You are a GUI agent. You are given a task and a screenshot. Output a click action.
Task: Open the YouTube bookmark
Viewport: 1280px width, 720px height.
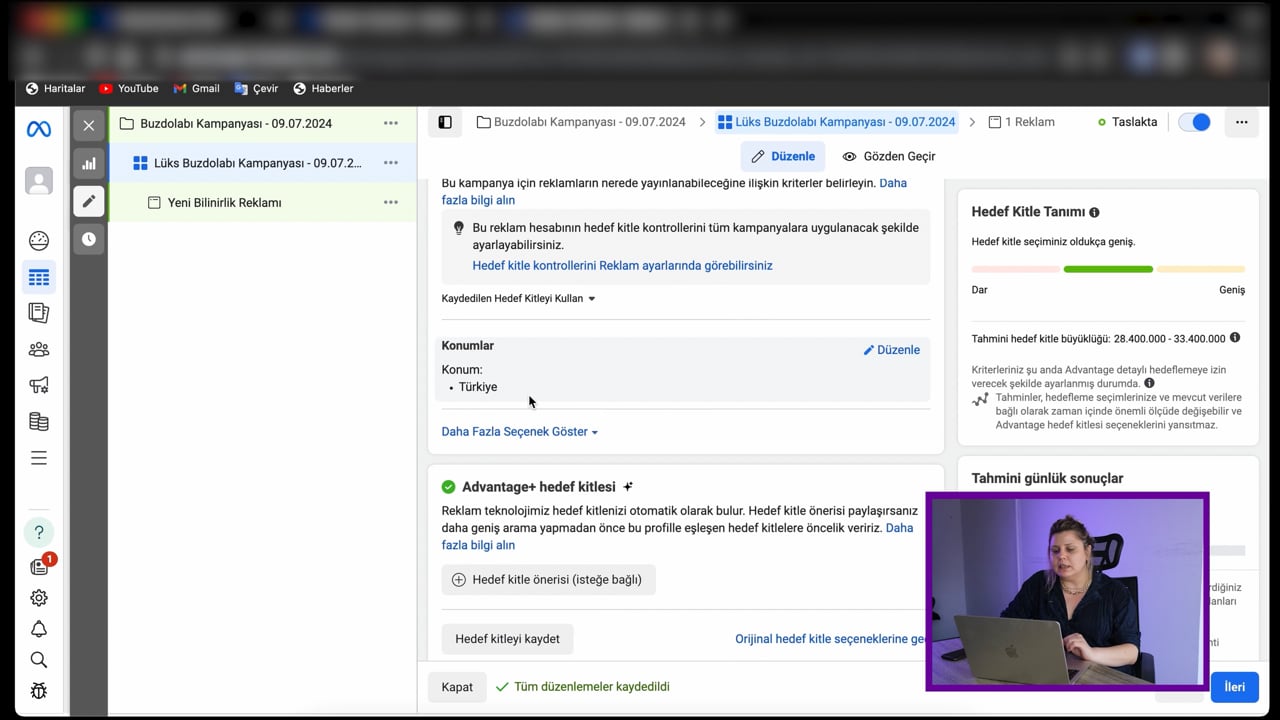tap(129, 88)
